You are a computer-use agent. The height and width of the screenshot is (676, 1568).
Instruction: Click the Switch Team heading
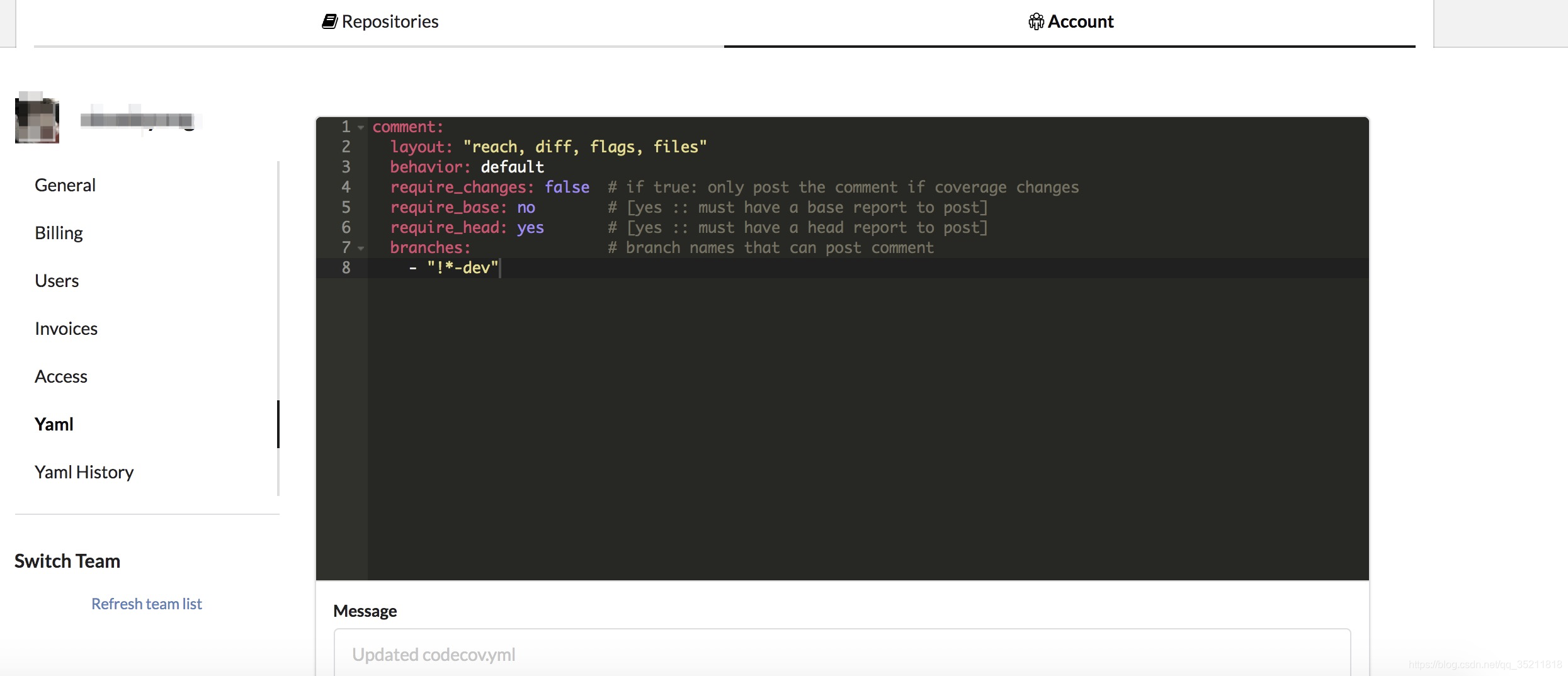(67, 561)
